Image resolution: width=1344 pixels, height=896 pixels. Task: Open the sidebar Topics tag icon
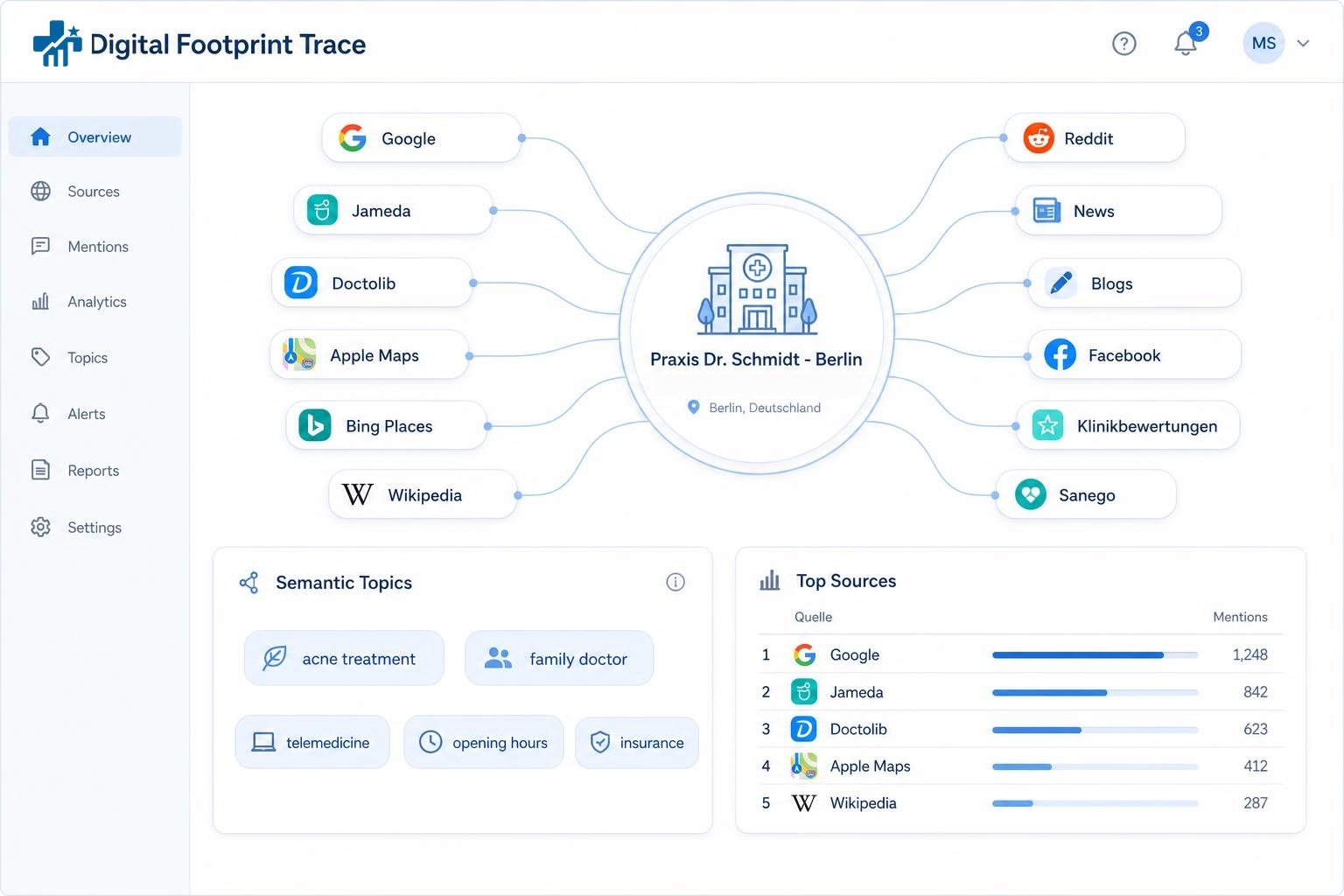[40, 357]
